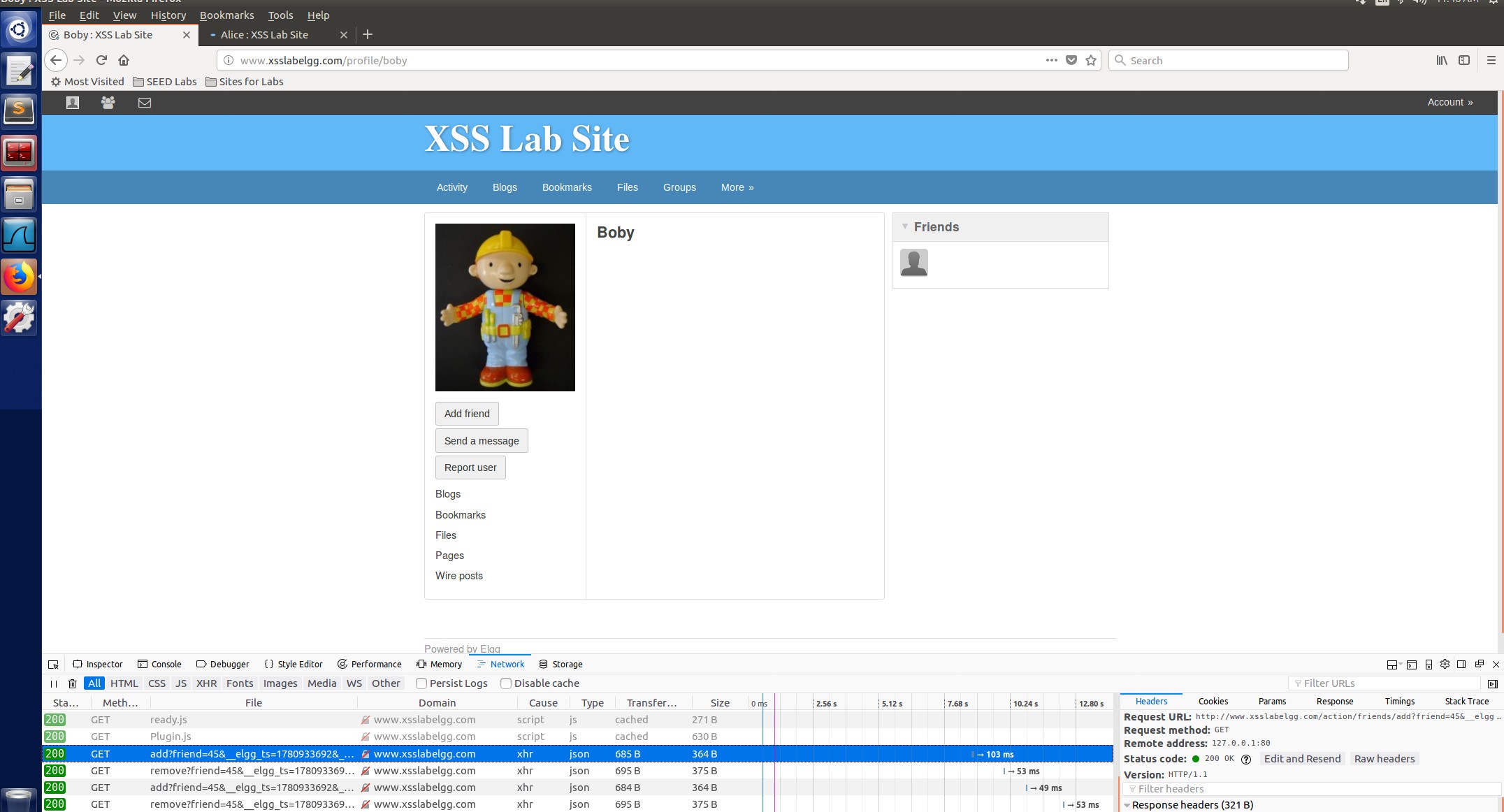The height and width of the screenshot is (812, 1504).
Task: View site information icon in URL bar
Action: 229,60
